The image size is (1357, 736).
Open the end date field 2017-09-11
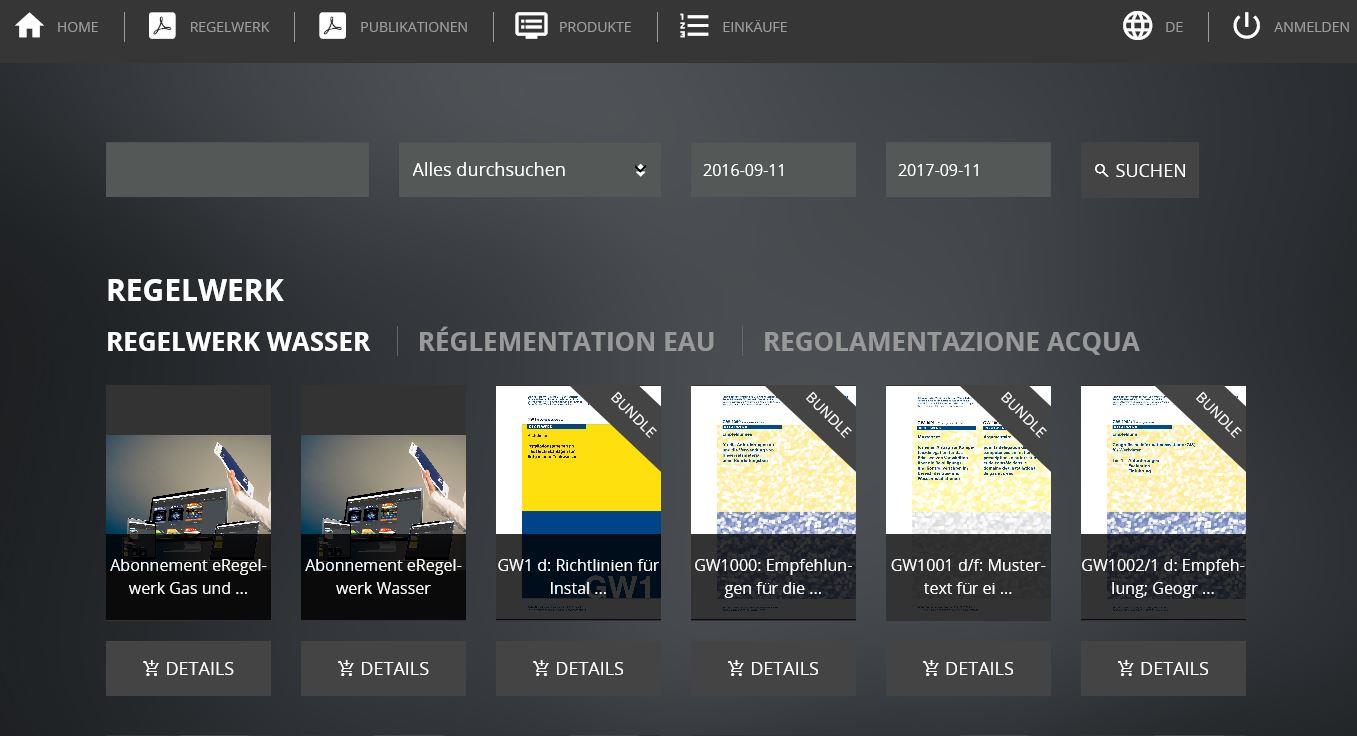click(x=967, y=170)
